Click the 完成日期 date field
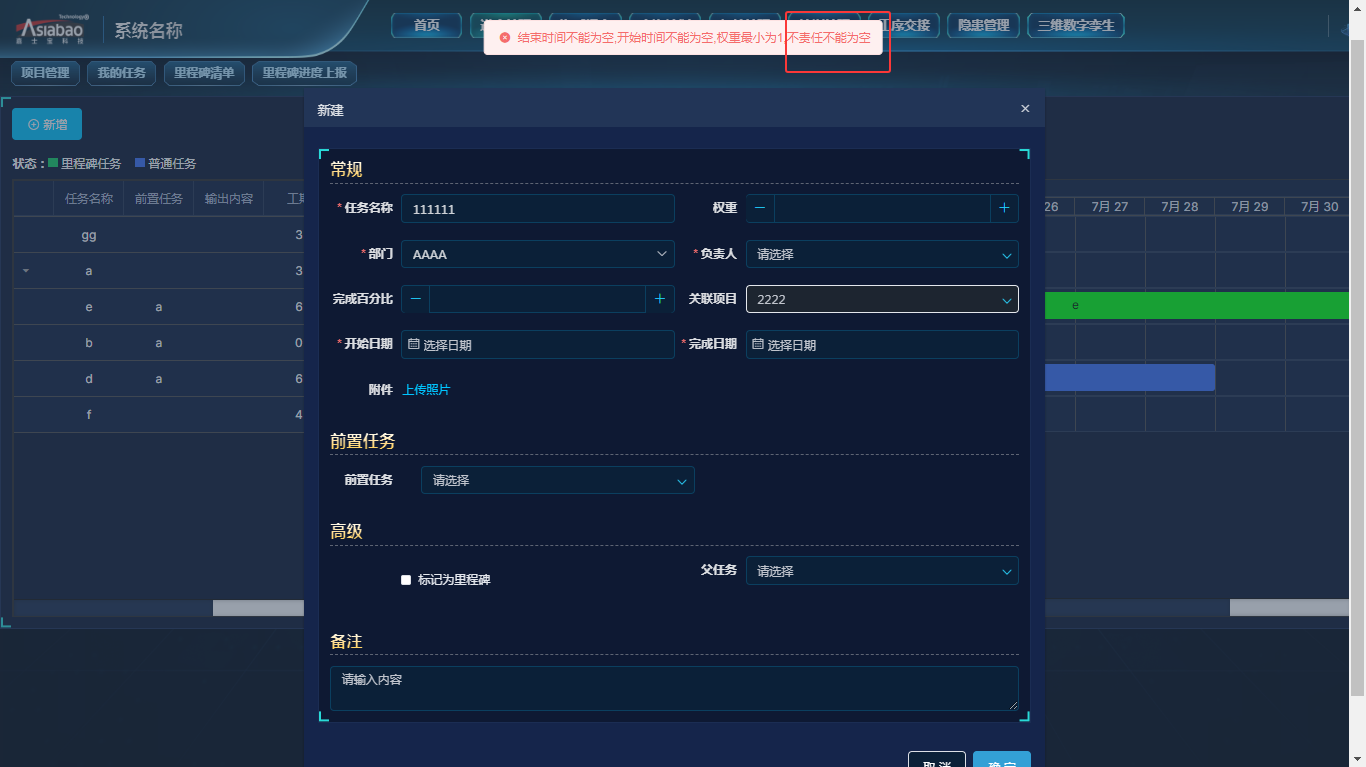 pos(882,344)
